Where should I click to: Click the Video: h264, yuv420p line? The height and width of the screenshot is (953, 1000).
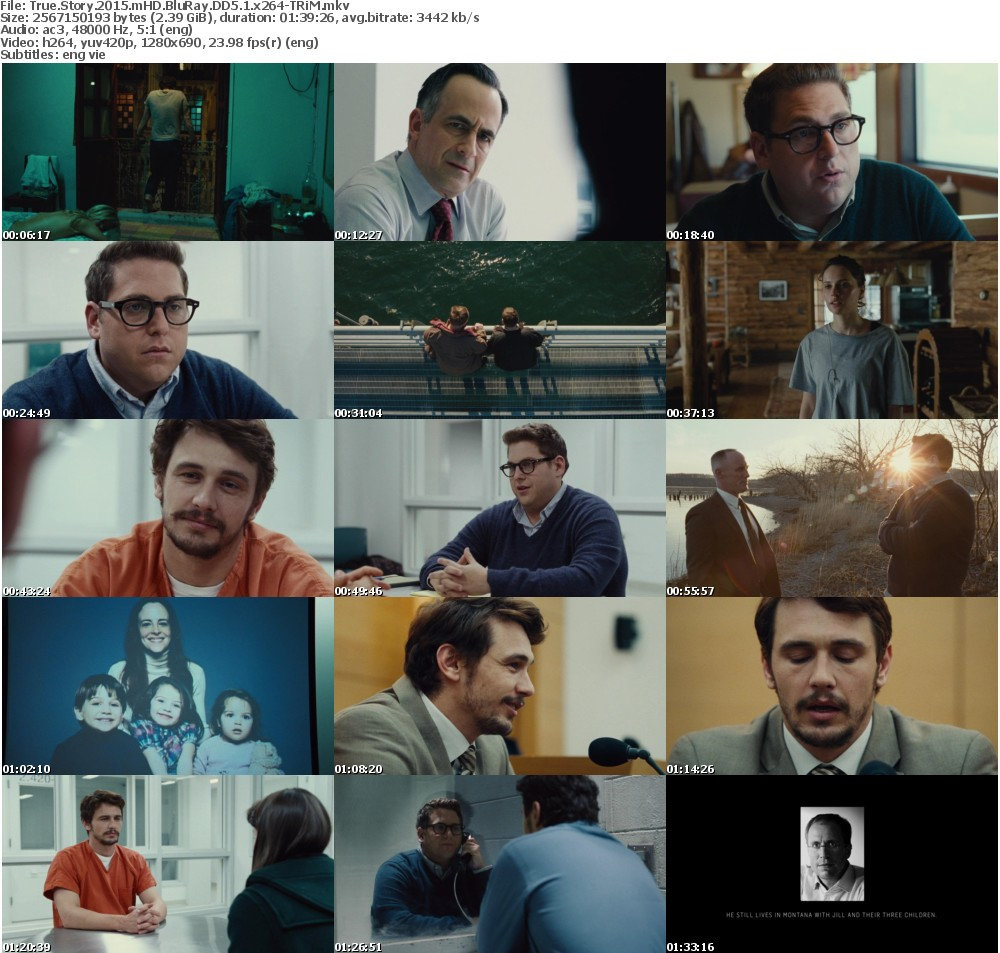(x=159, y=43)
